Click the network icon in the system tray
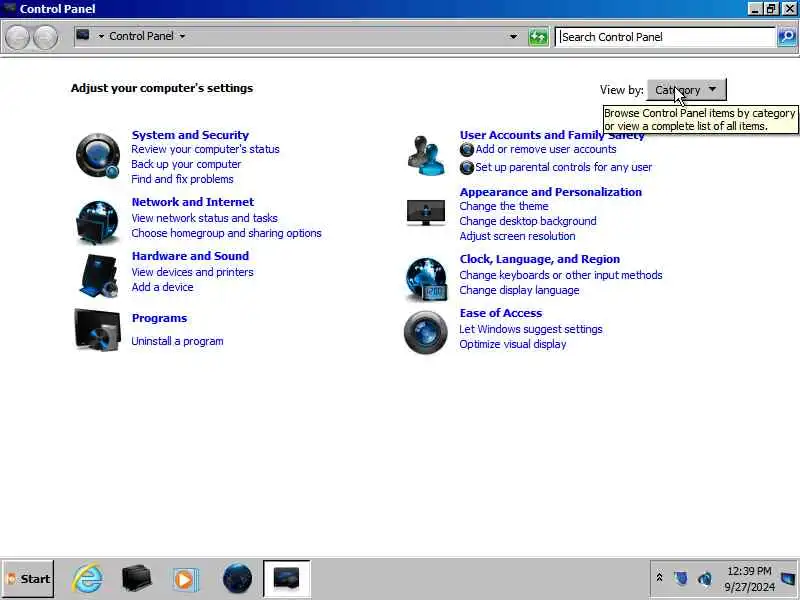Image resolution: width=800 pixels, height=600 pixels. 680,578
